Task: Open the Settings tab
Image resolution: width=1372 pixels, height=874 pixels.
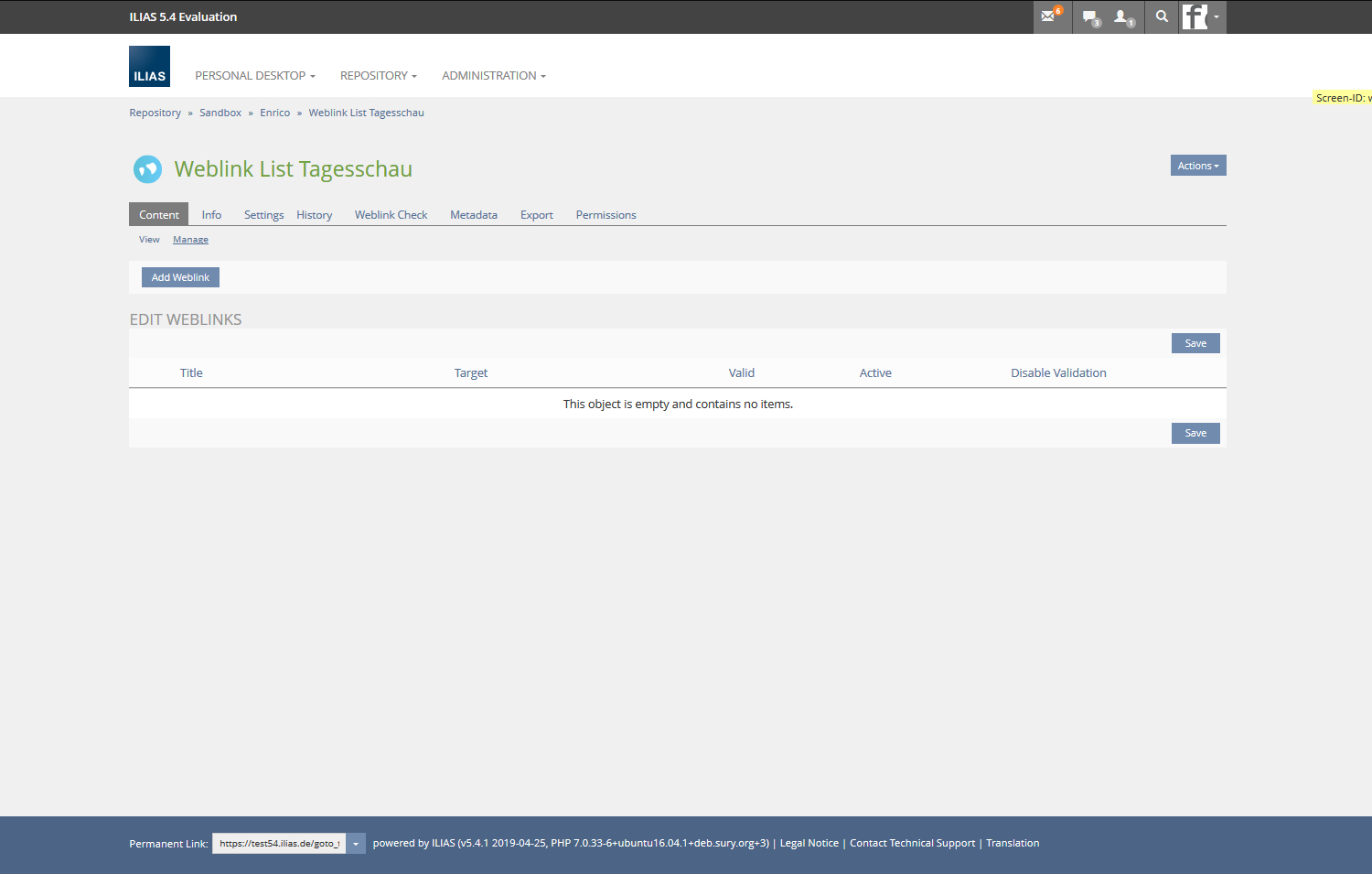Action: (x=263, y=215)
